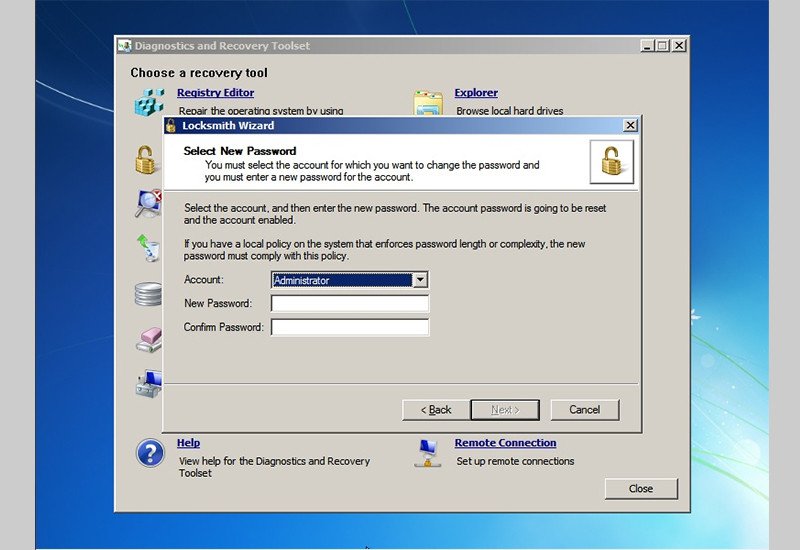Viewport: 800px width, 550px height.
Task: Click the Locksmith Wizard title bar text
Action: point(228,126)
